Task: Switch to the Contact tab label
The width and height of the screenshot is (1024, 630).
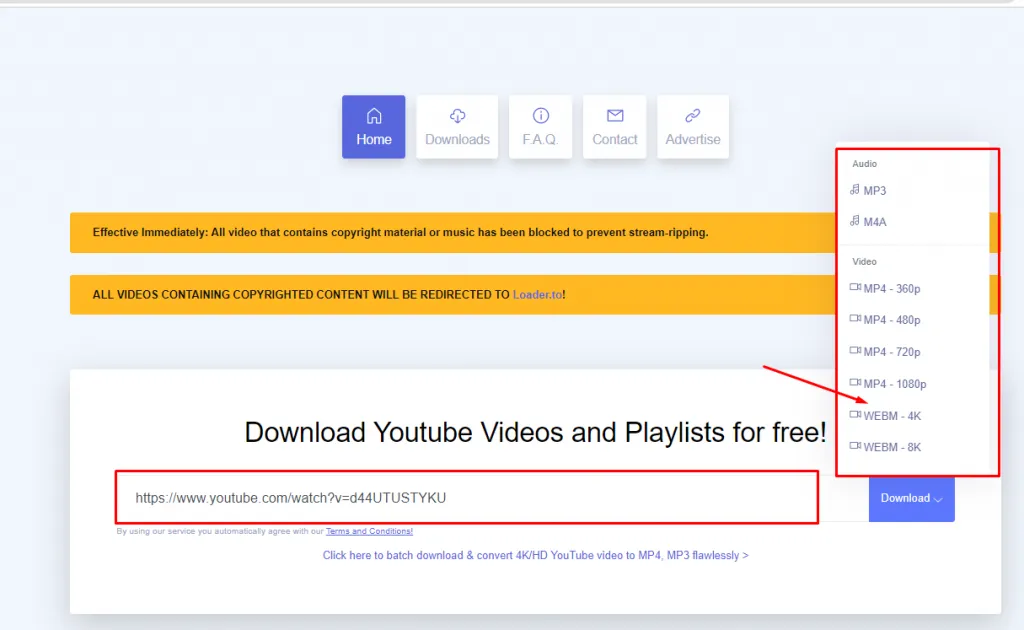Action: click(x=615, y=139)
